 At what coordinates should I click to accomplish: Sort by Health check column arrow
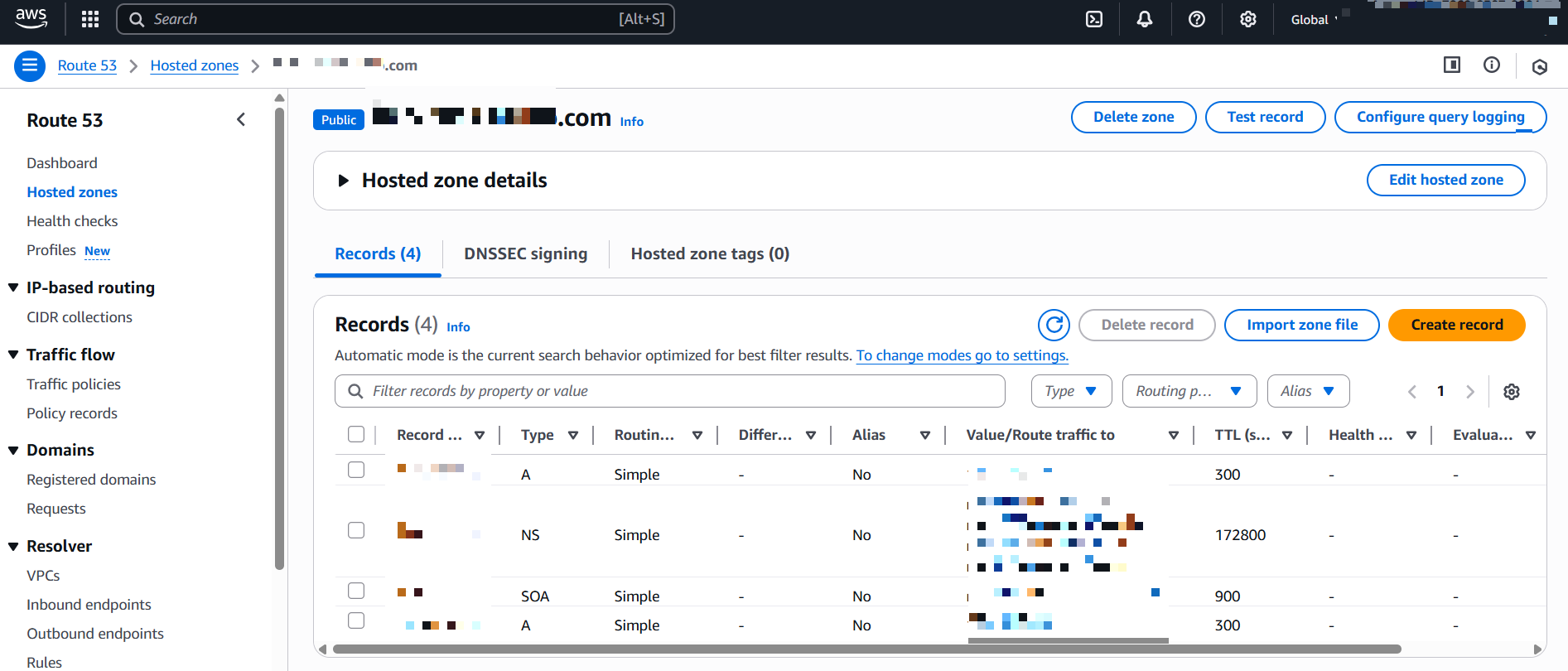coord(1411,435)
